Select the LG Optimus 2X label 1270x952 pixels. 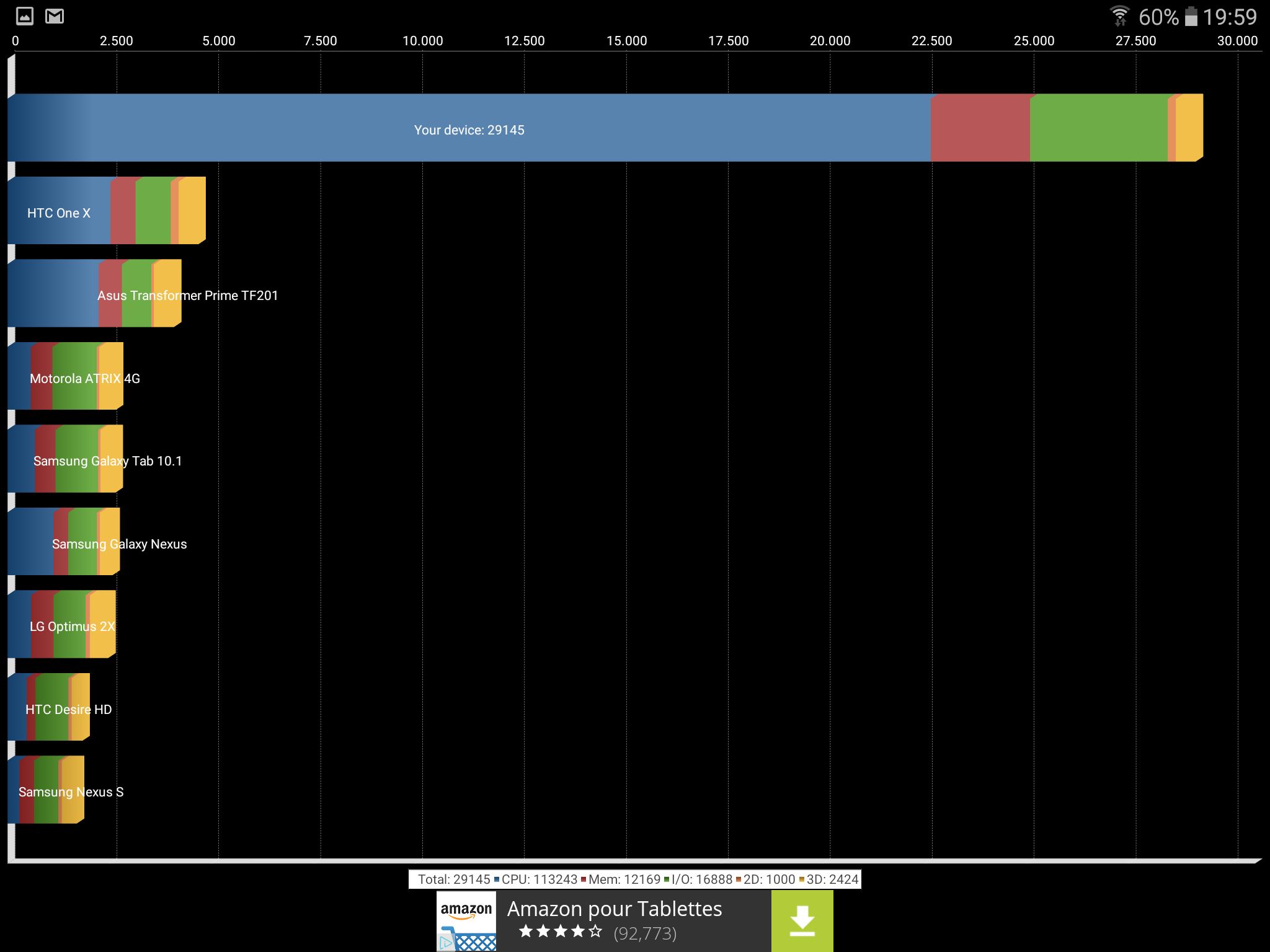(x=72, y=627)
